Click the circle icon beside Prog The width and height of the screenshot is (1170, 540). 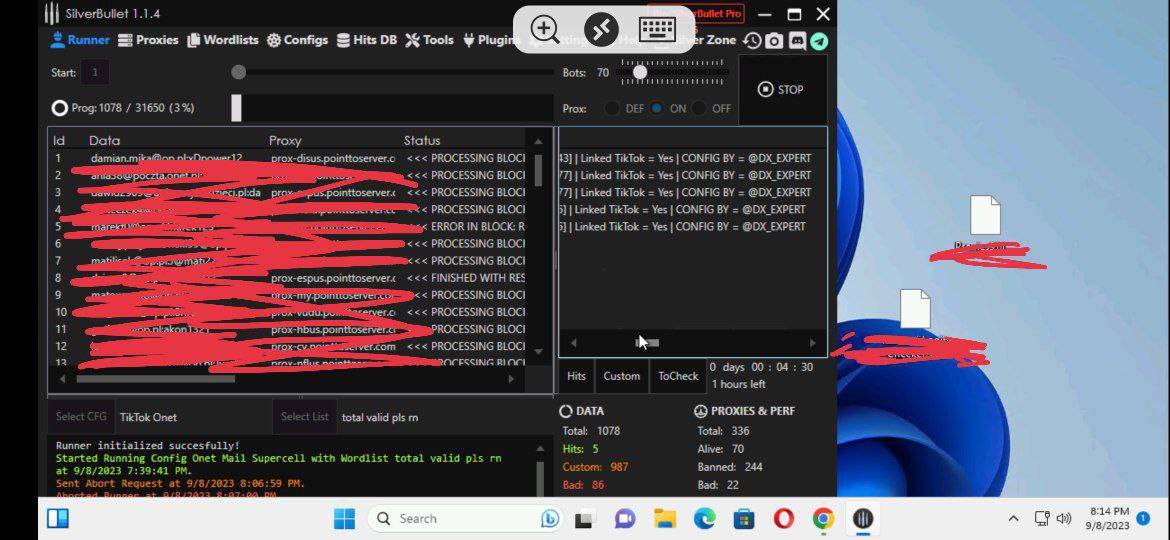pos(60,108)
